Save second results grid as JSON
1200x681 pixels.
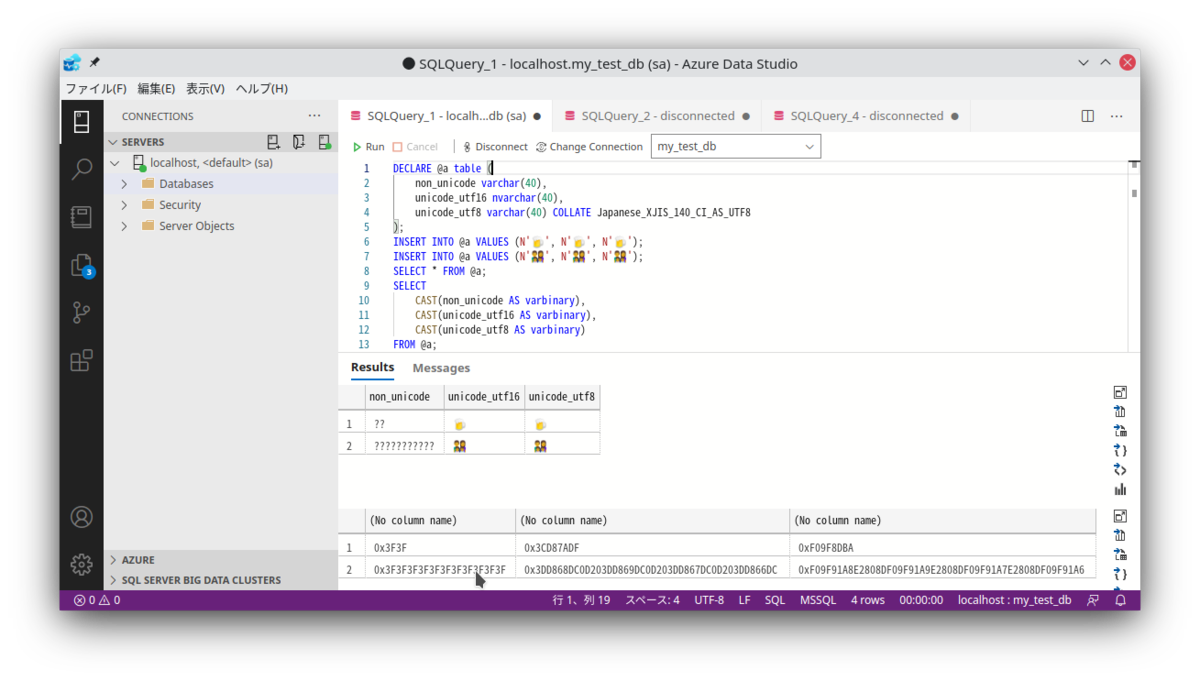[x=1120, y=575]
